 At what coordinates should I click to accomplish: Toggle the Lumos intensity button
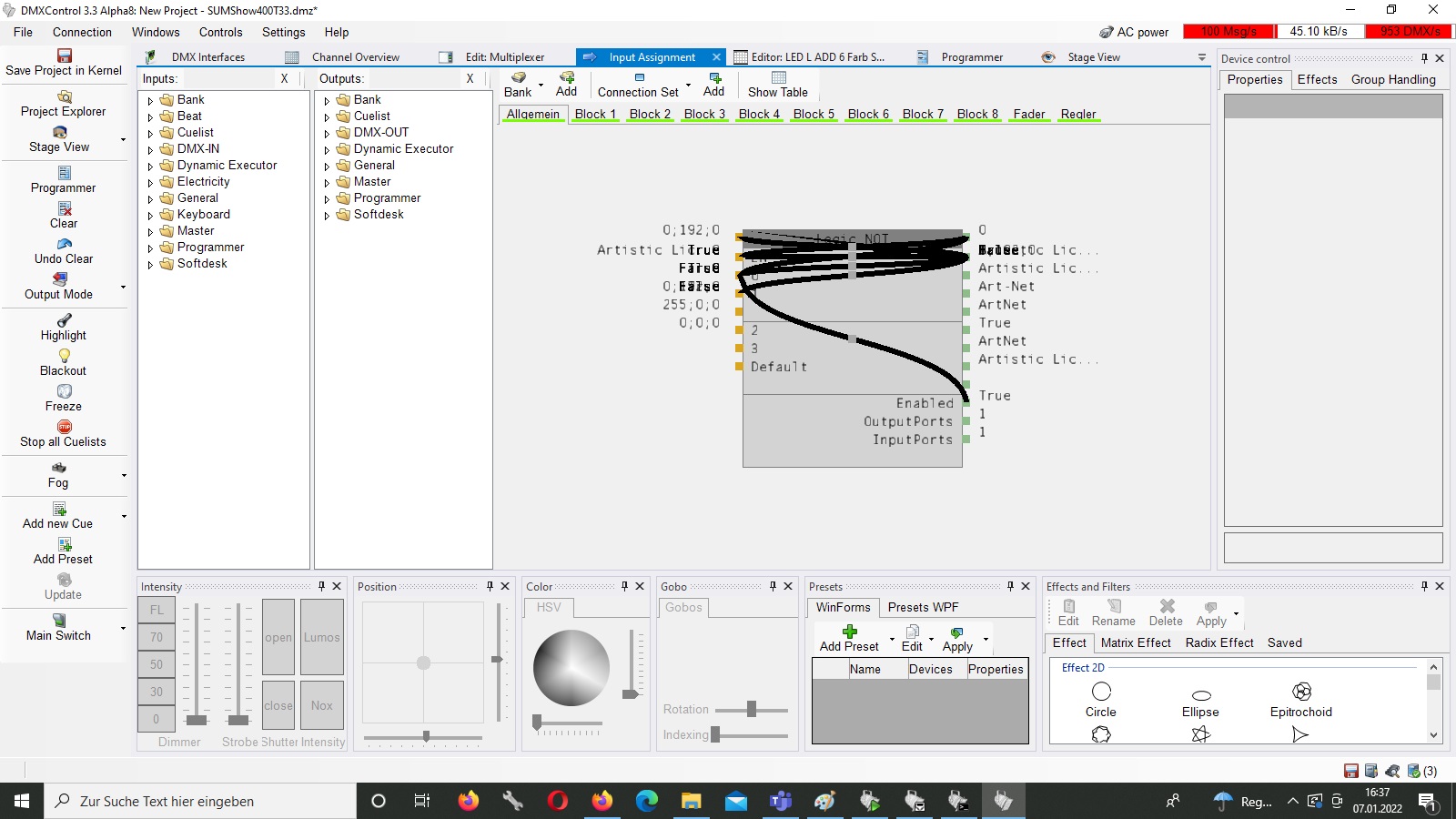tap(322, 637)
